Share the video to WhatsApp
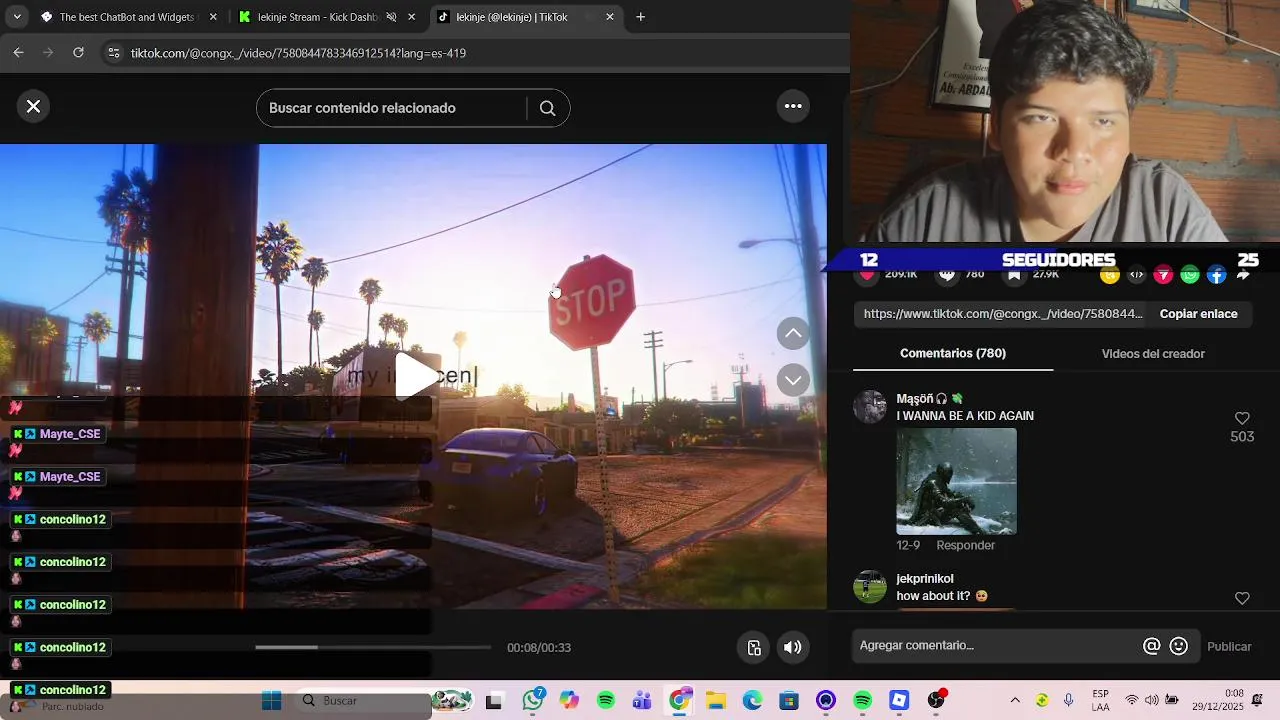The image size is (1280, 720). coord(1190,274)
